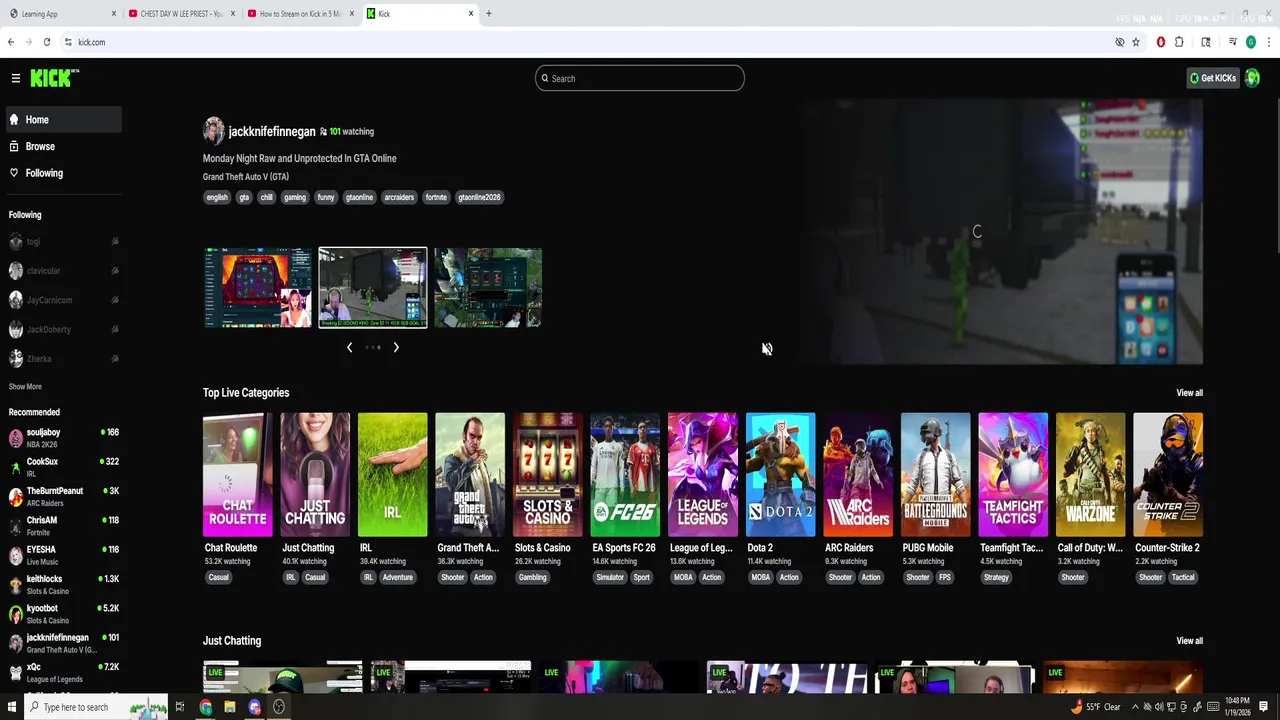Open recommended channel TheBurntPeanut

coord(64,496)
